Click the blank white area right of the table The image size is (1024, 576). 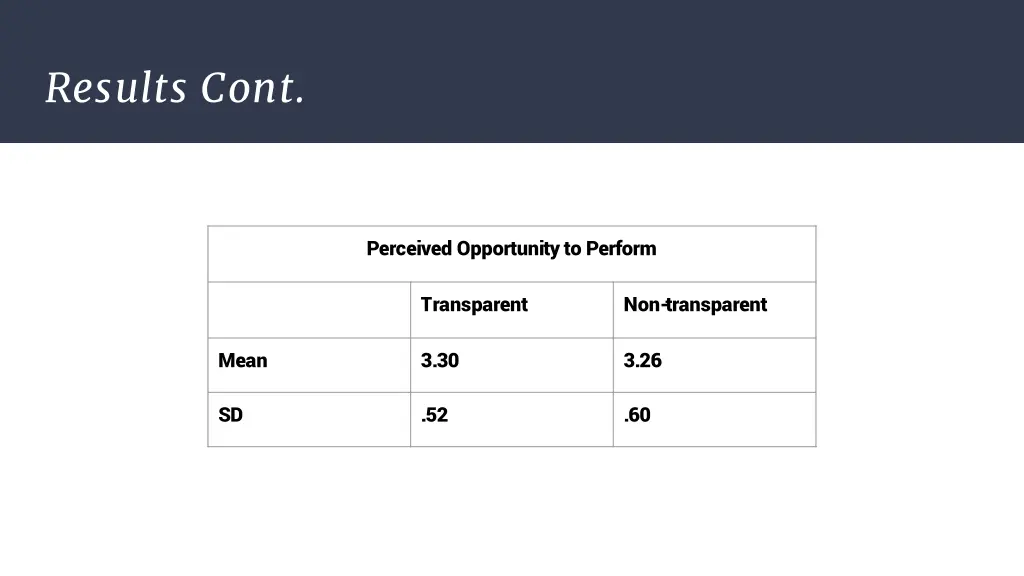(x=920, y=336)
